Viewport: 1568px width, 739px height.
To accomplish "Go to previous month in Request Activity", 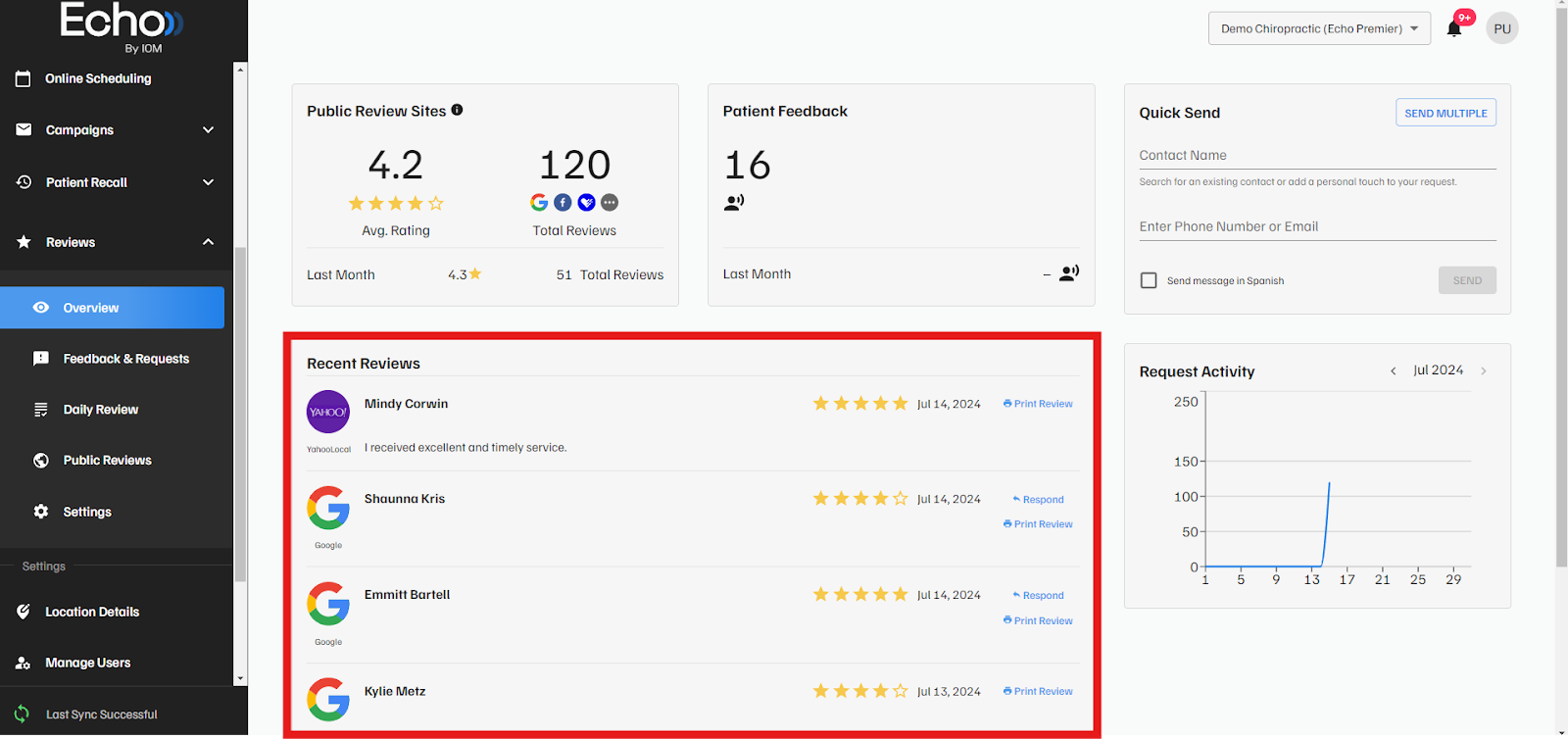I will [1393, 370].
